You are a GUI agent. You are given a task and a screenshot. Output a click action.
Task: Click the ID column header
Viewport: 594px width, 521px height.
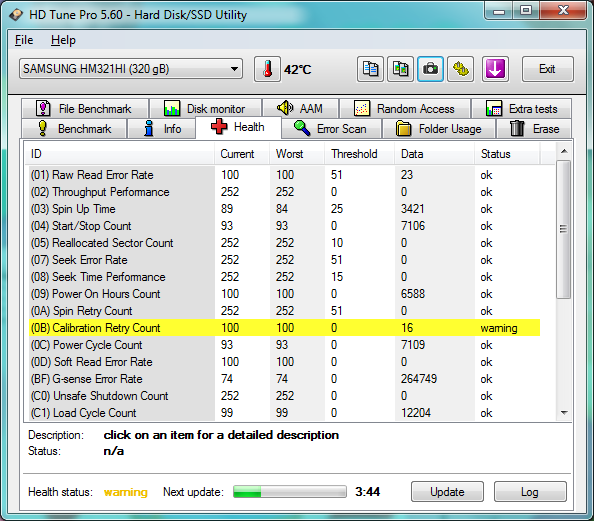click(x=120, y=154)
